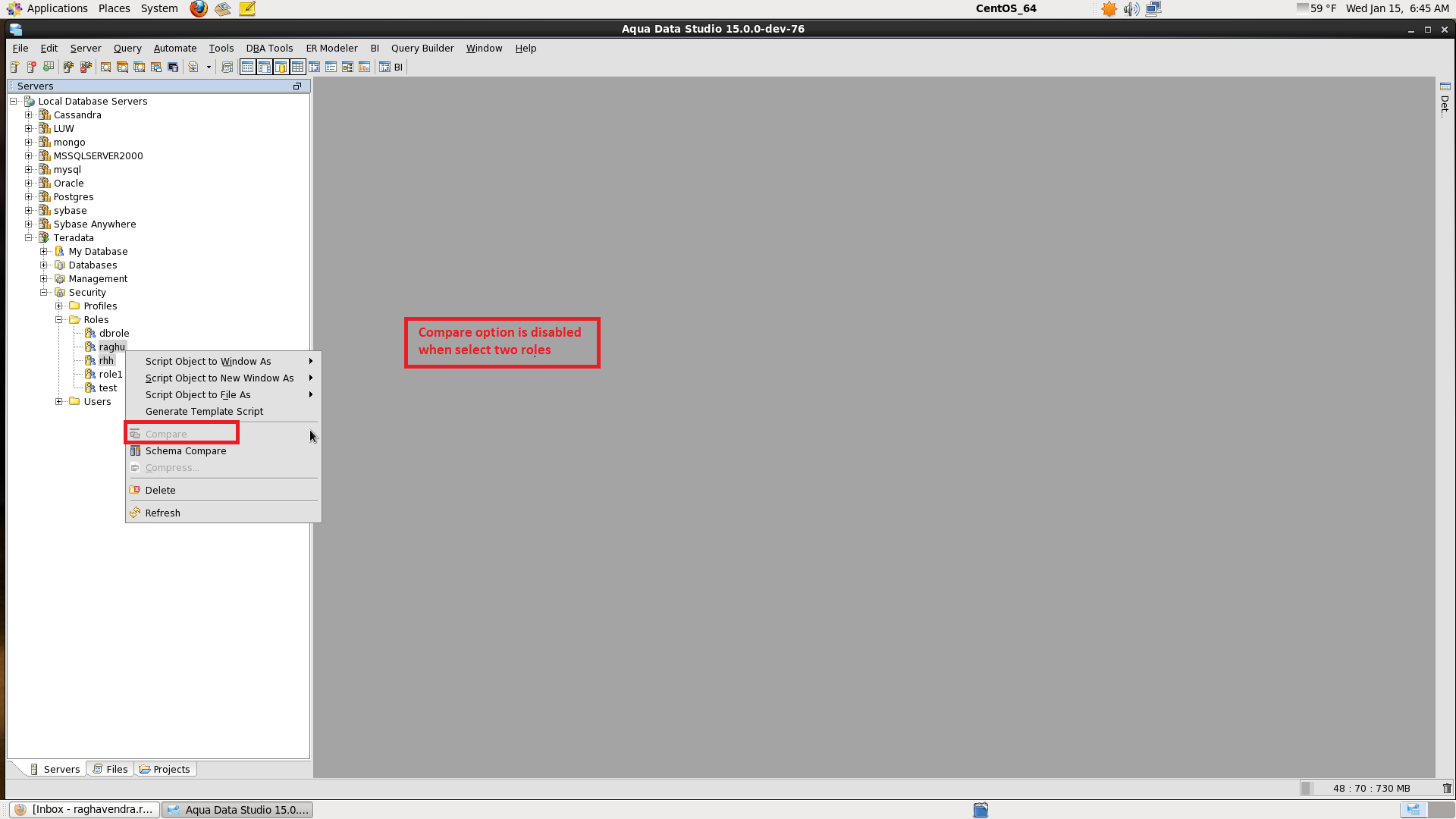Expand the Users folder

click(59, 402)
